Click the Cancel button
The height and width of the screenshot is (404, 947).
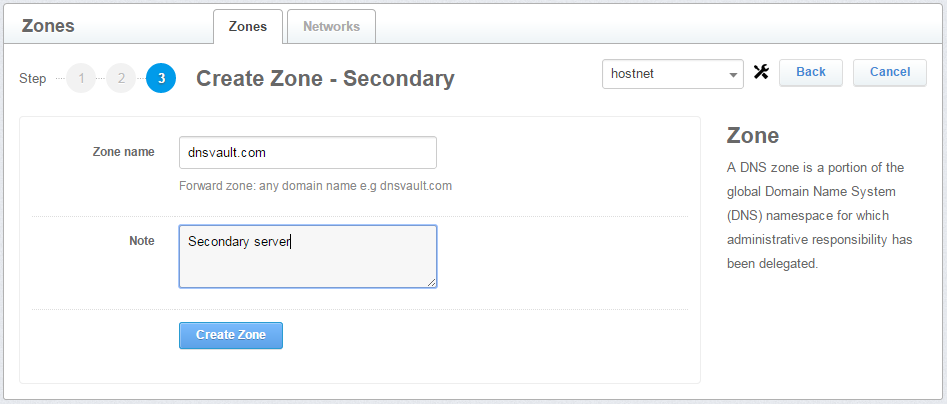(889, 72)
